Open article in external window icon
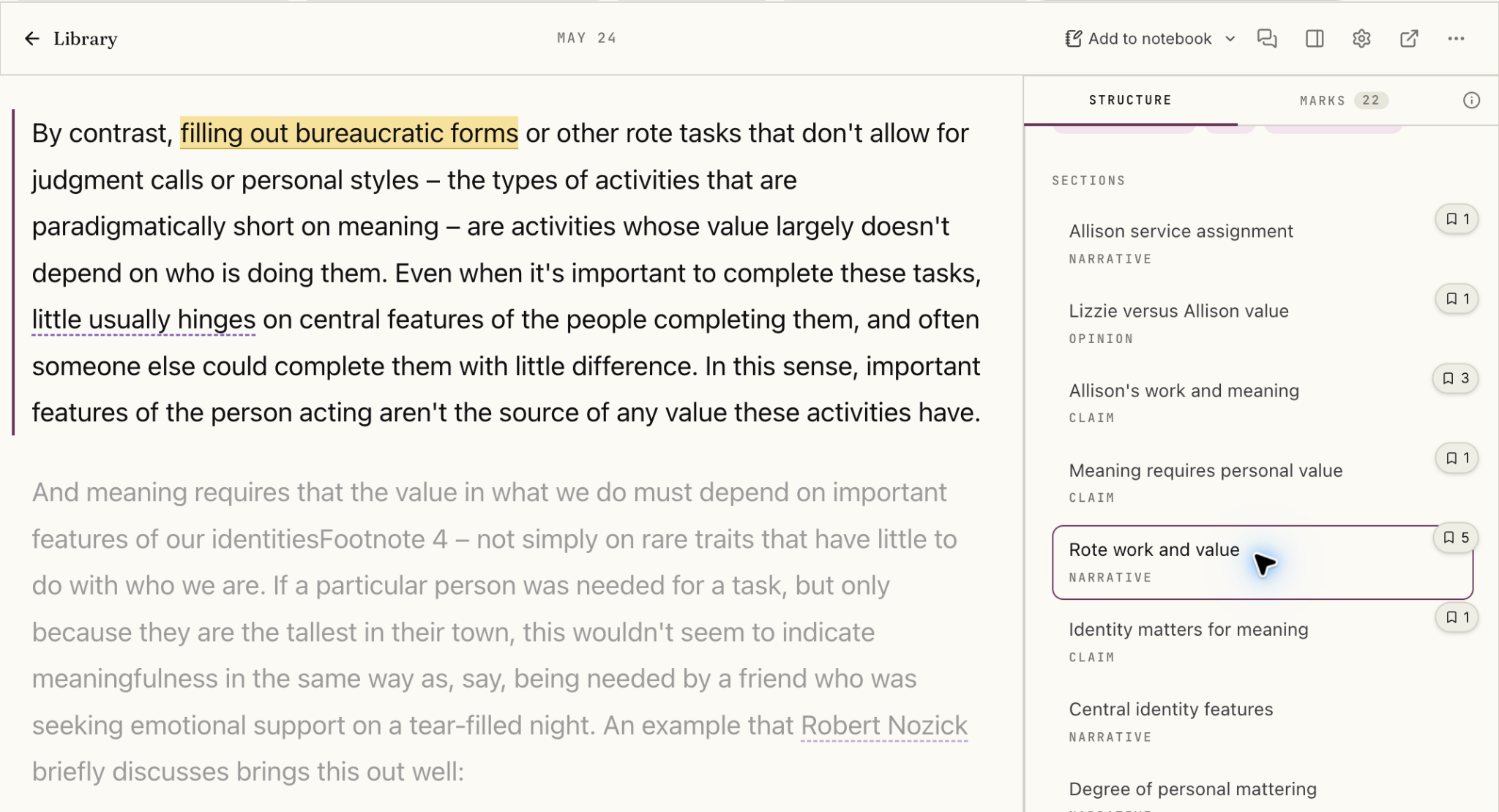This screenshot has width=1499, height=812. tap(1409, 39)
